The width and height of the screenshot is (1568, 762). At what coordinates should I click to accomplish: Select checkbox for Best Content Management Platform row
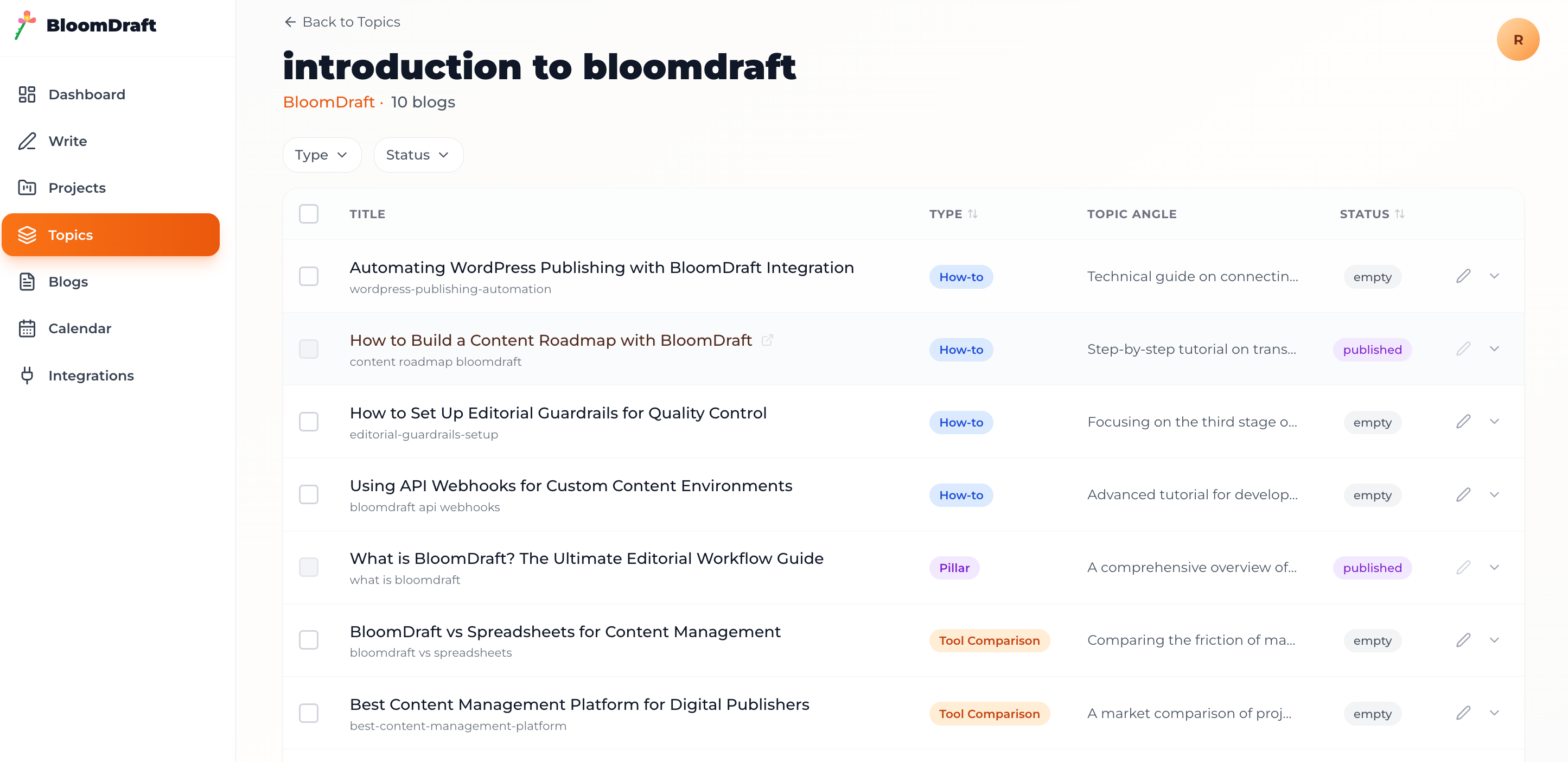309,713
